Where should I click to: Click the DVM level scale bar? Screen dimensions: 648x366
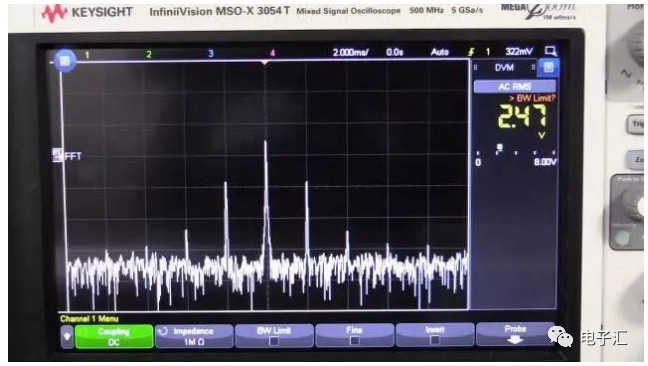tap(516, 152)
